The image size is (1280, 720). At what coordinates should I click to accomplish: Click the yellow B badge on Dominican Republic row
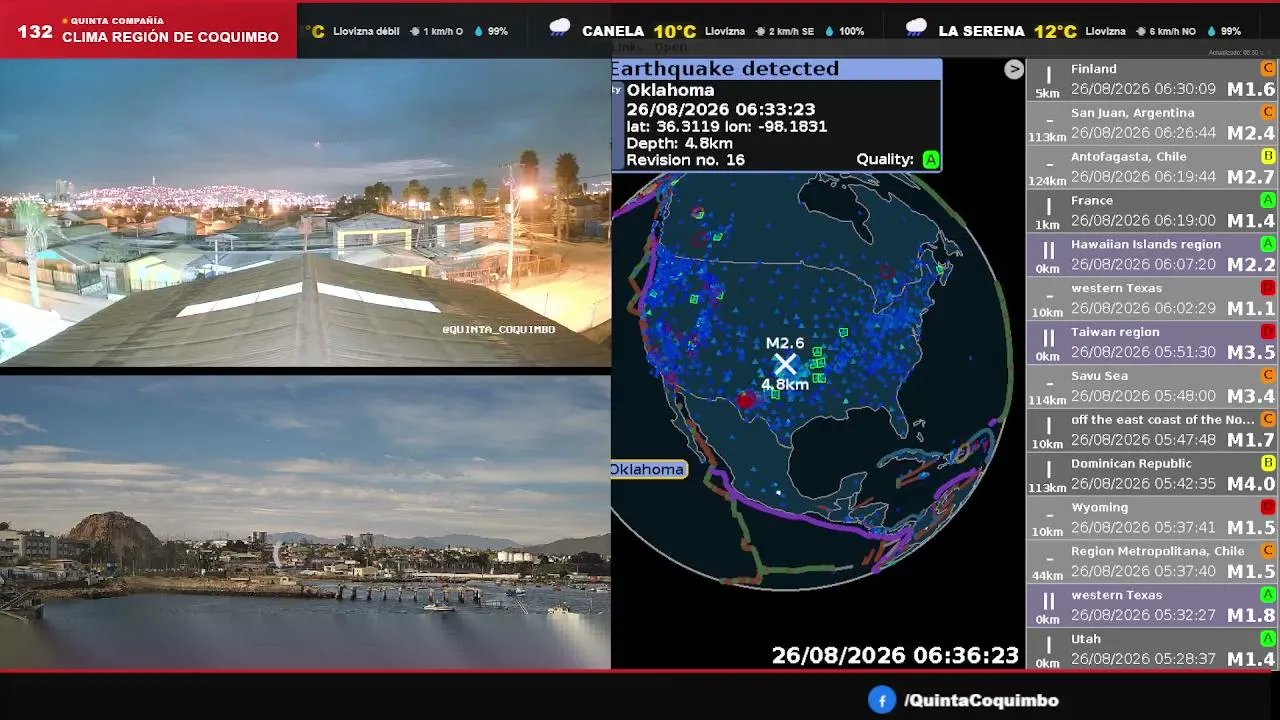pyautogui.click(x=1268, y=463)
